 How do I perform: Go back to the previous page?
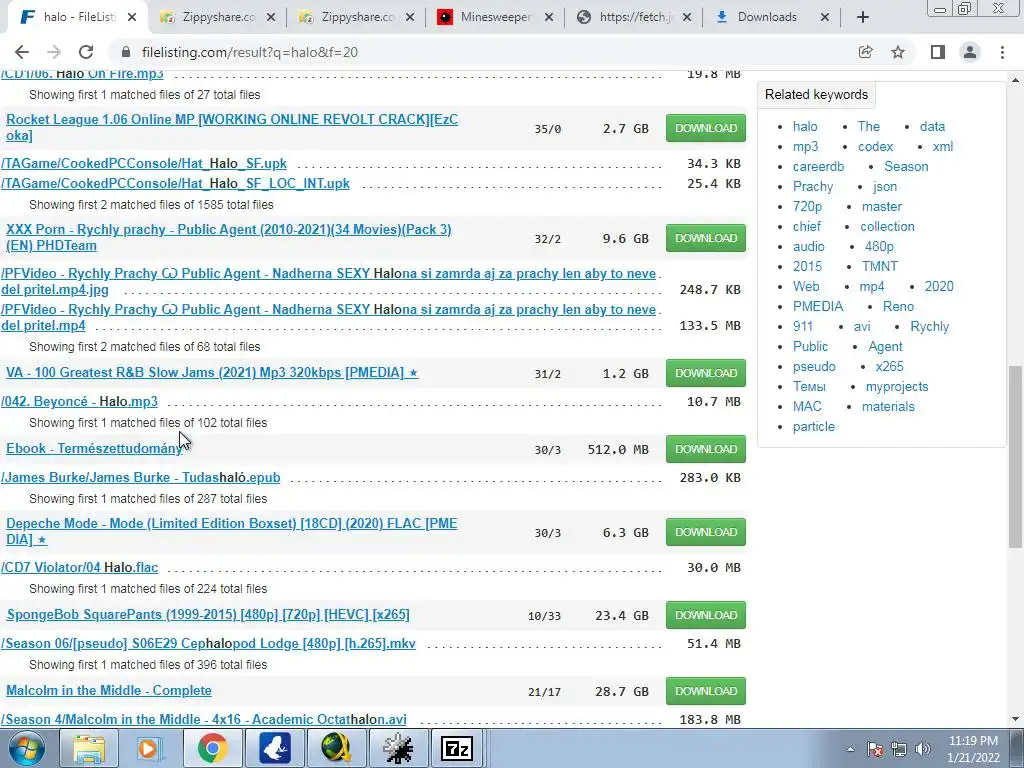click(22, 52)
